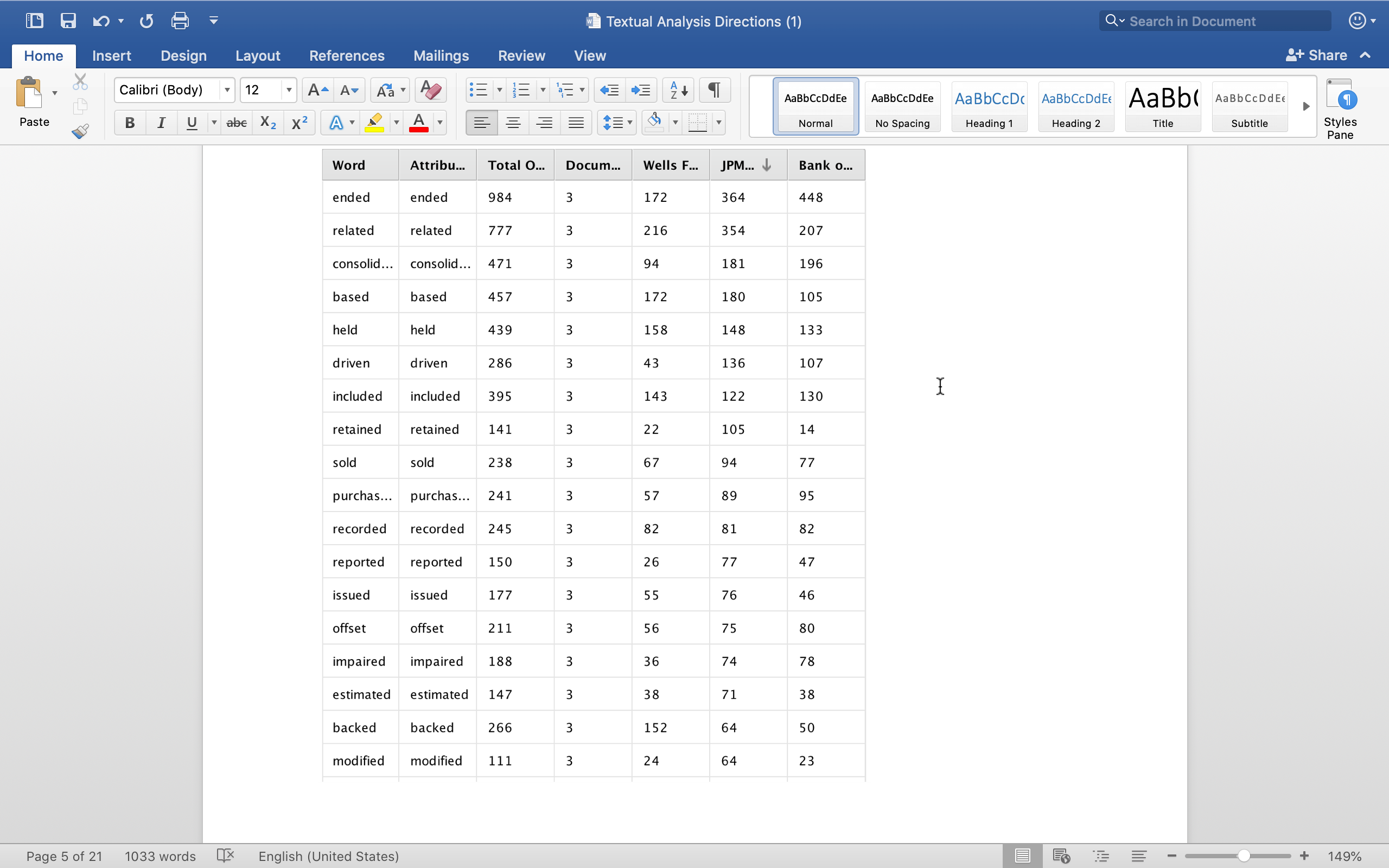This screenshot has height=868, width=1389.
Task: Apply superscript formatting
Action: tap(299, 122)
